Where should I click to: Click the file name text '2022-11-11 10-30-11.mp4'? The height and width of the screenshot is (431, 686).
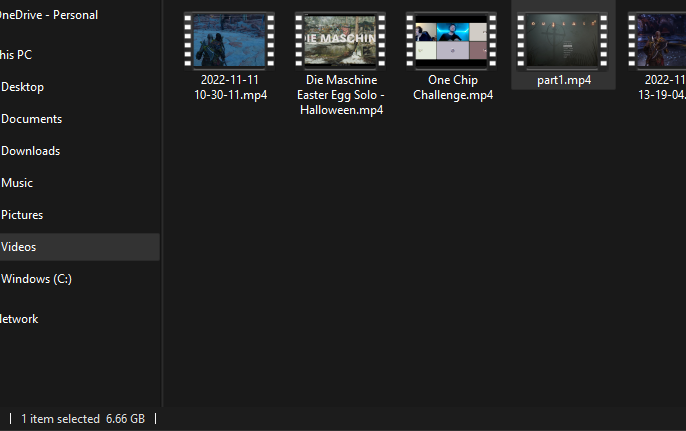tap(229, 88)
